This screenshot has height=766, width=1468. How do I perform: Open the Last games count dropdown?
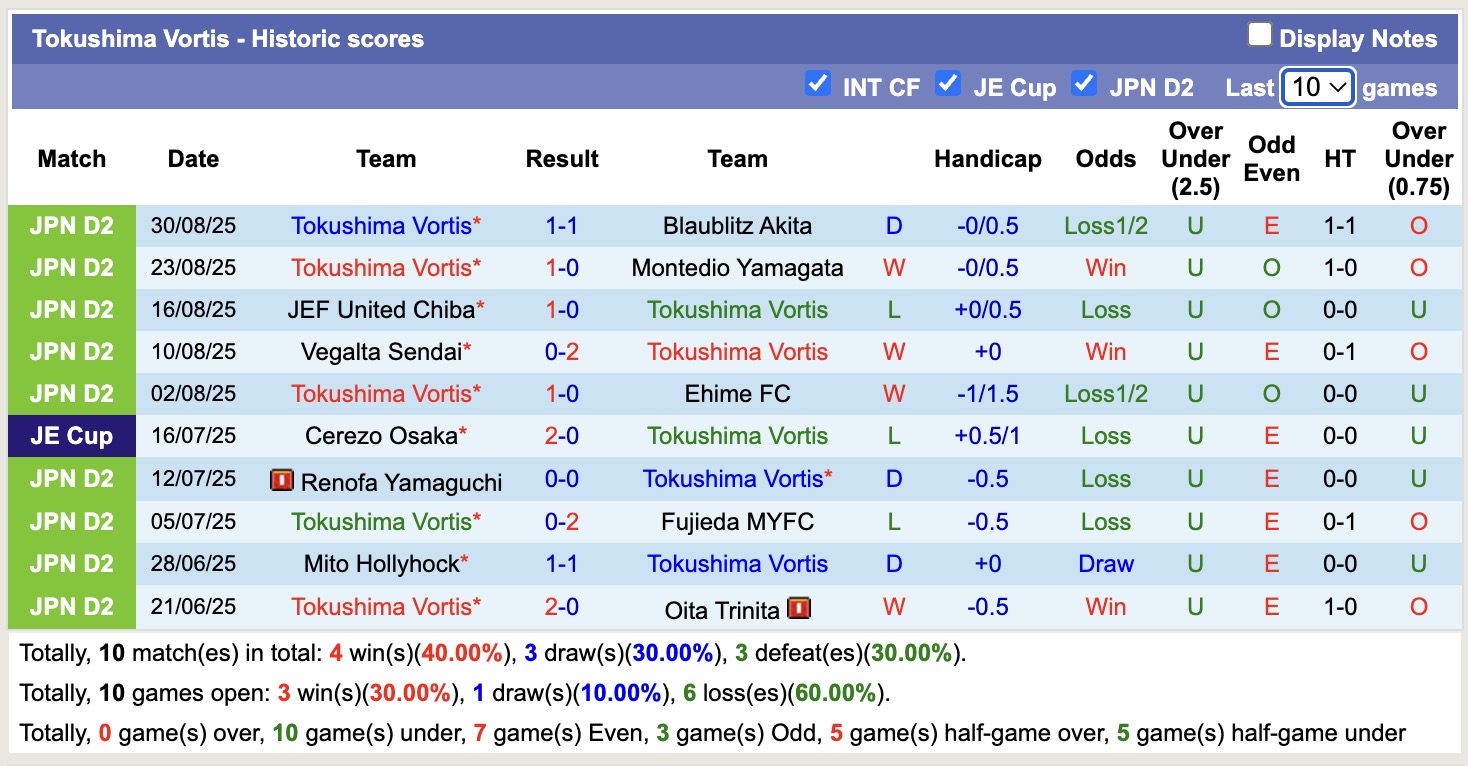pyautogui.click(x=1317, y=87)
